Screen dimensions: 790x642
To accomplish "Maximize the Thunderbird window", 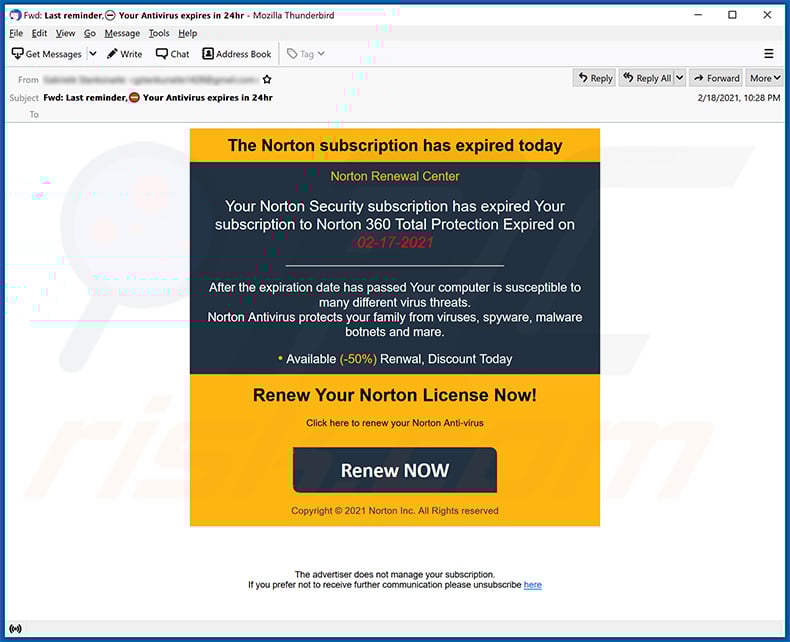I will (733, 15).
